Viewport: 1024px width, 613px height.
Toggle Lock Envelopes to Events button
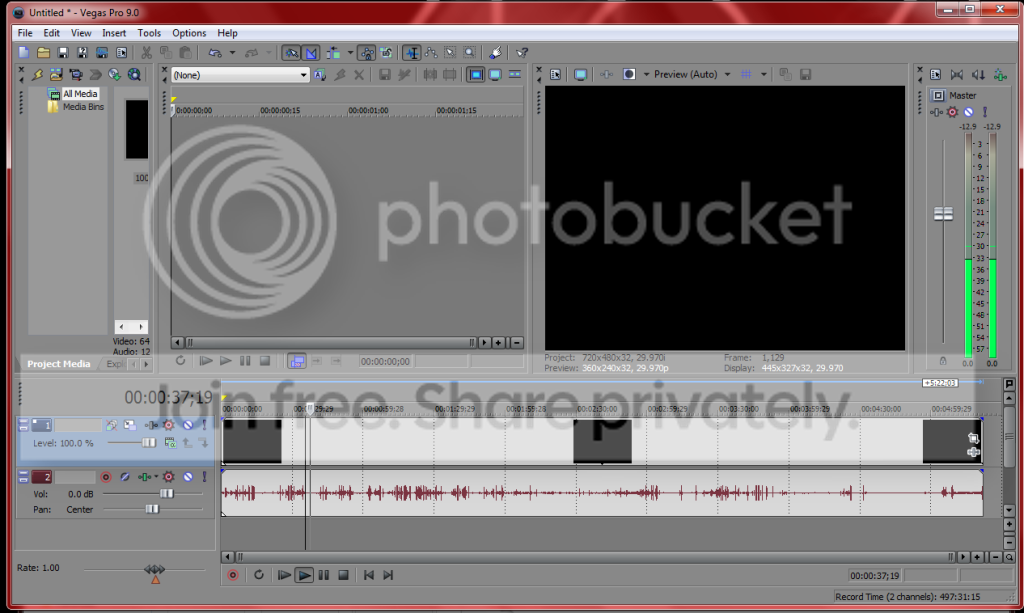click(x=367, y=53)
